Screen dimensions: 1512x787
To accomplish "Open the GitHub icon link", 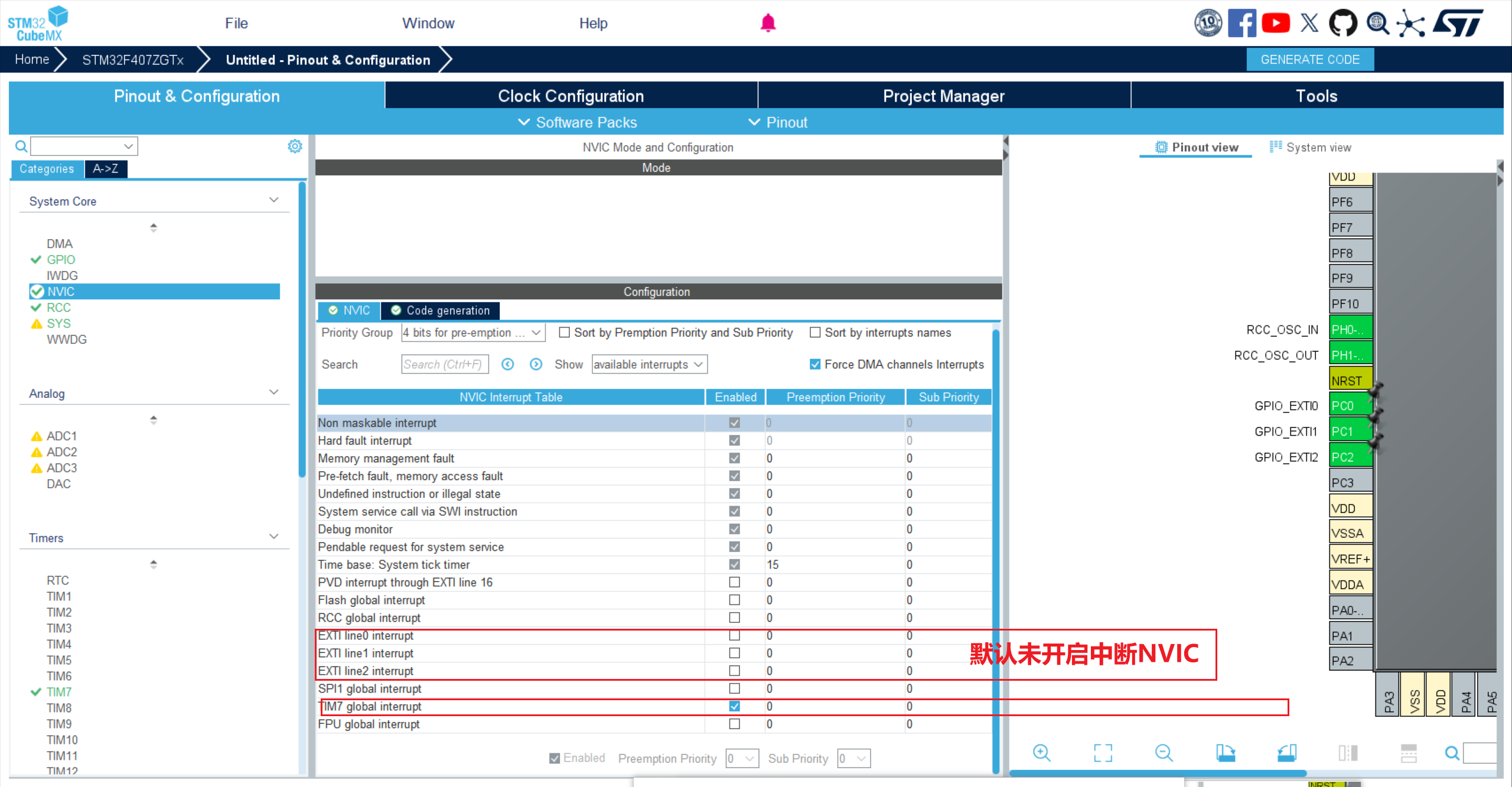I will 1342,24.
